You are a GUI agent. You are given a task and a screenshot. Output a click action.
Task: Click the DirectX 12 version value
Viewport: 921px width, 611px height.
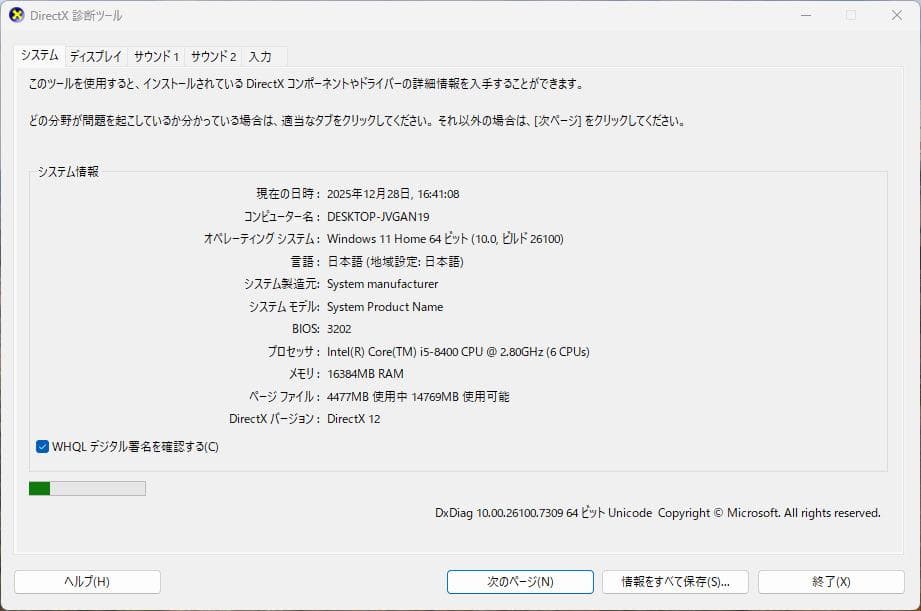tap(354, 419)
